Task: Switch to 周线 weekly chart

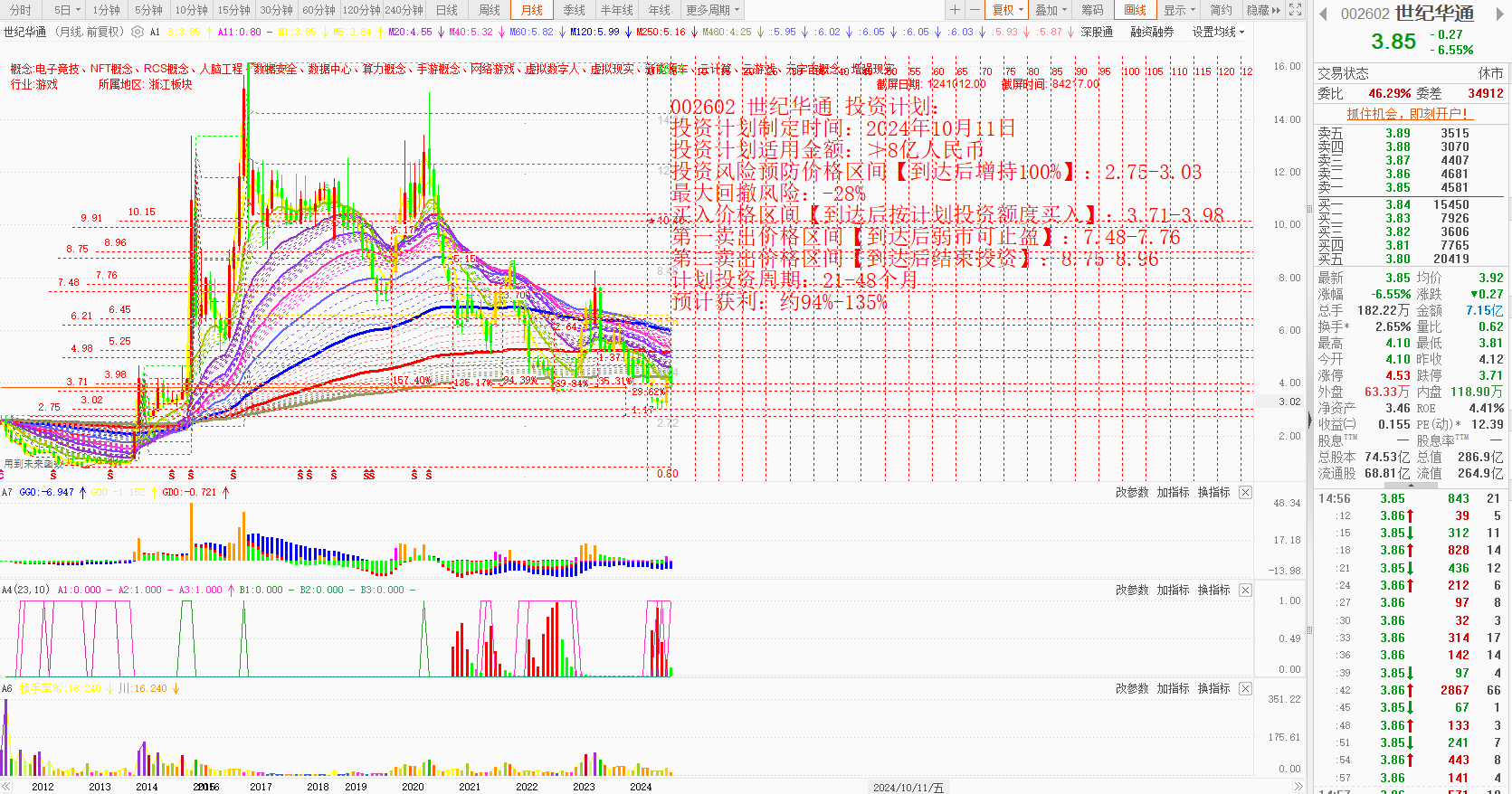Action: [x=490, y=10]
